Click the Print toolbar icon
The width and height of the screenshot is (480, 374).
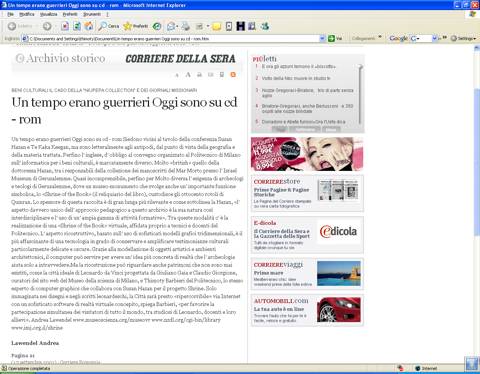coord(186,26)
